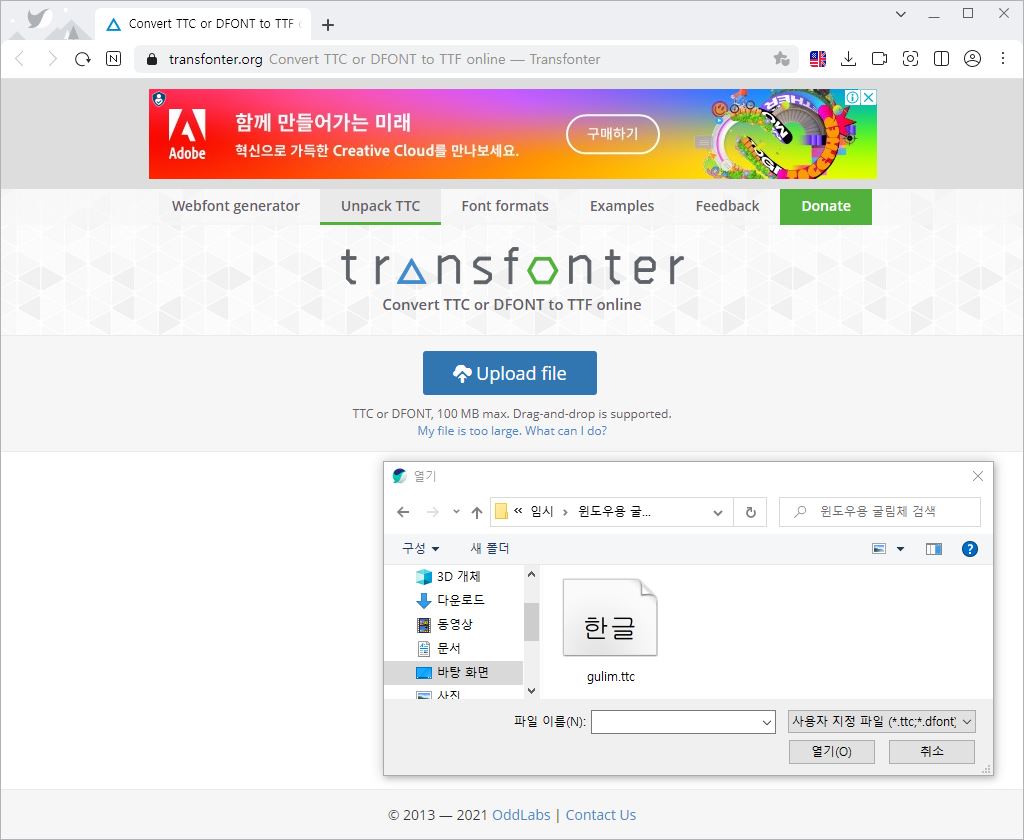This screenshot has height=840, width=1024.
Task: Click the 임시 breadcrumb folder
Action: 541,511
